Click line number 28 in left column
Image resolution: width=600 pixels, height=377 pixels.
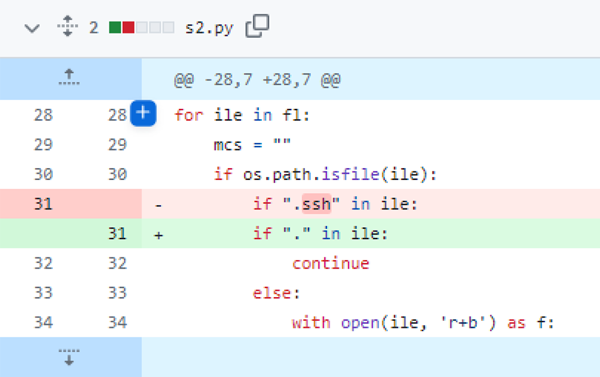click(43, 115)
